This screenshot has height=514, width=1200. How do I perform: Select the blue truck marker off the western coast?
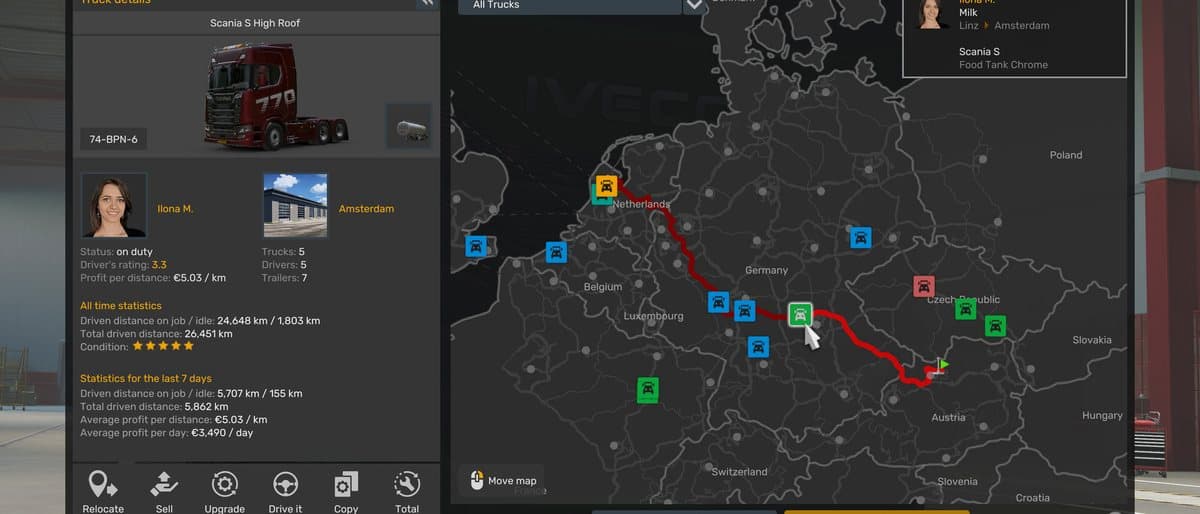477,246
